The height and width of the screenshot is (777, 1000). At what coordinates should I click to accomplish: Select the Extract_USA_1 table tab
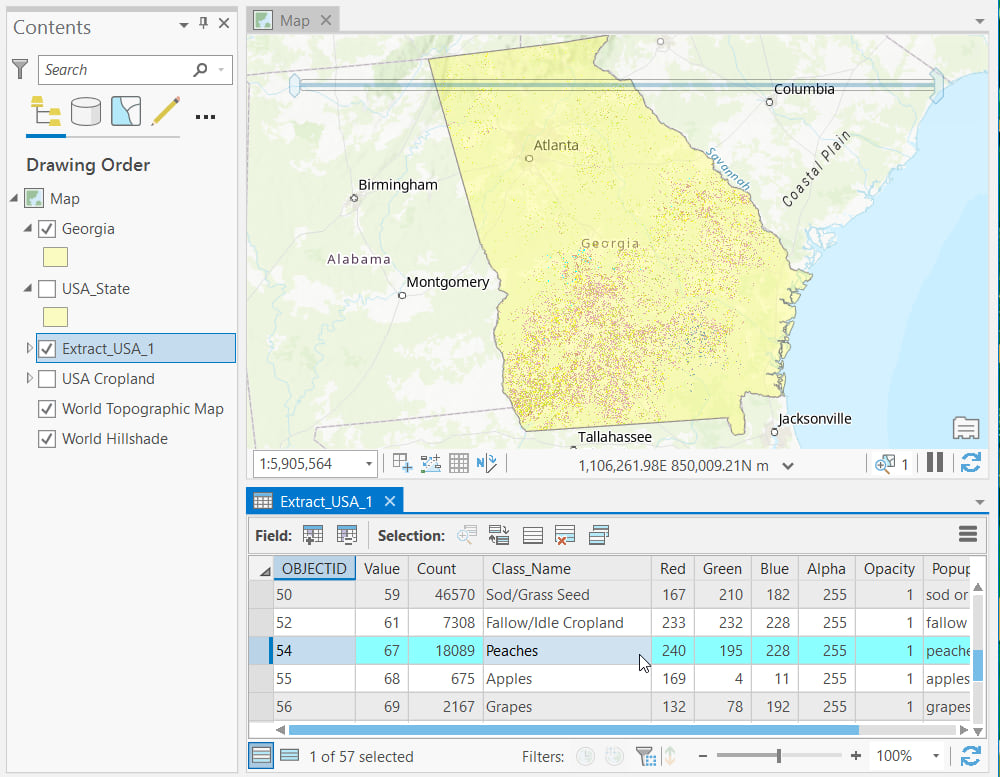tap(325, 501)
